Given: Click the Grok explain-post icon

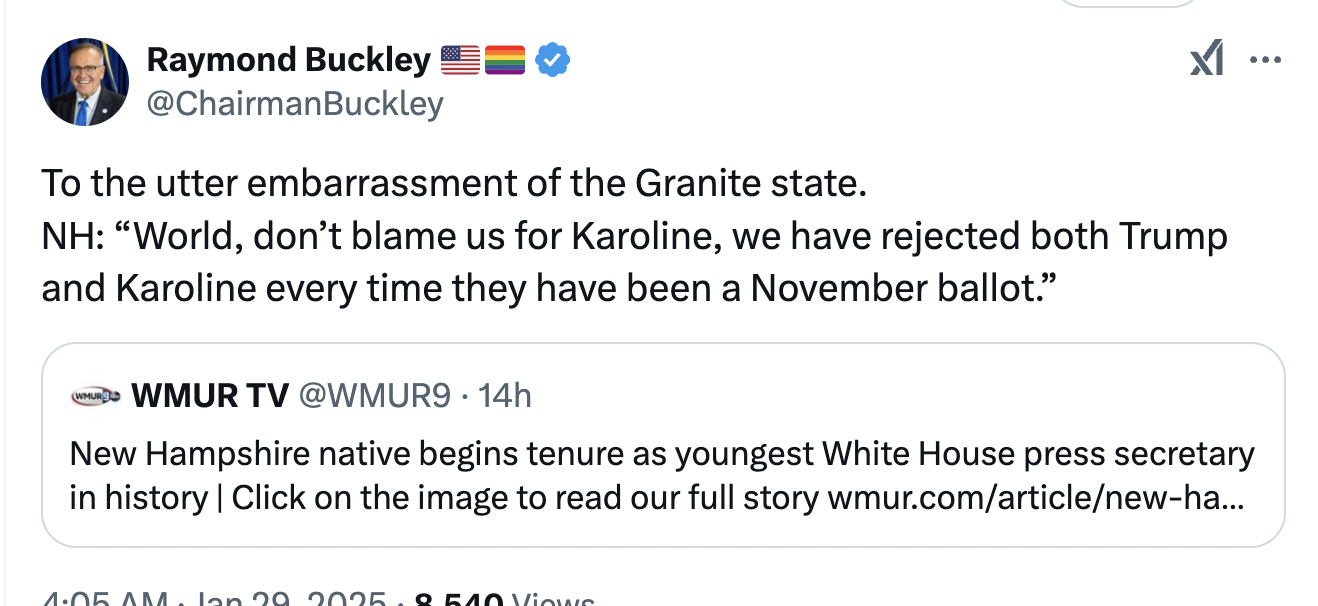Looking at the screenshot, I should (x=1206, y=62).
